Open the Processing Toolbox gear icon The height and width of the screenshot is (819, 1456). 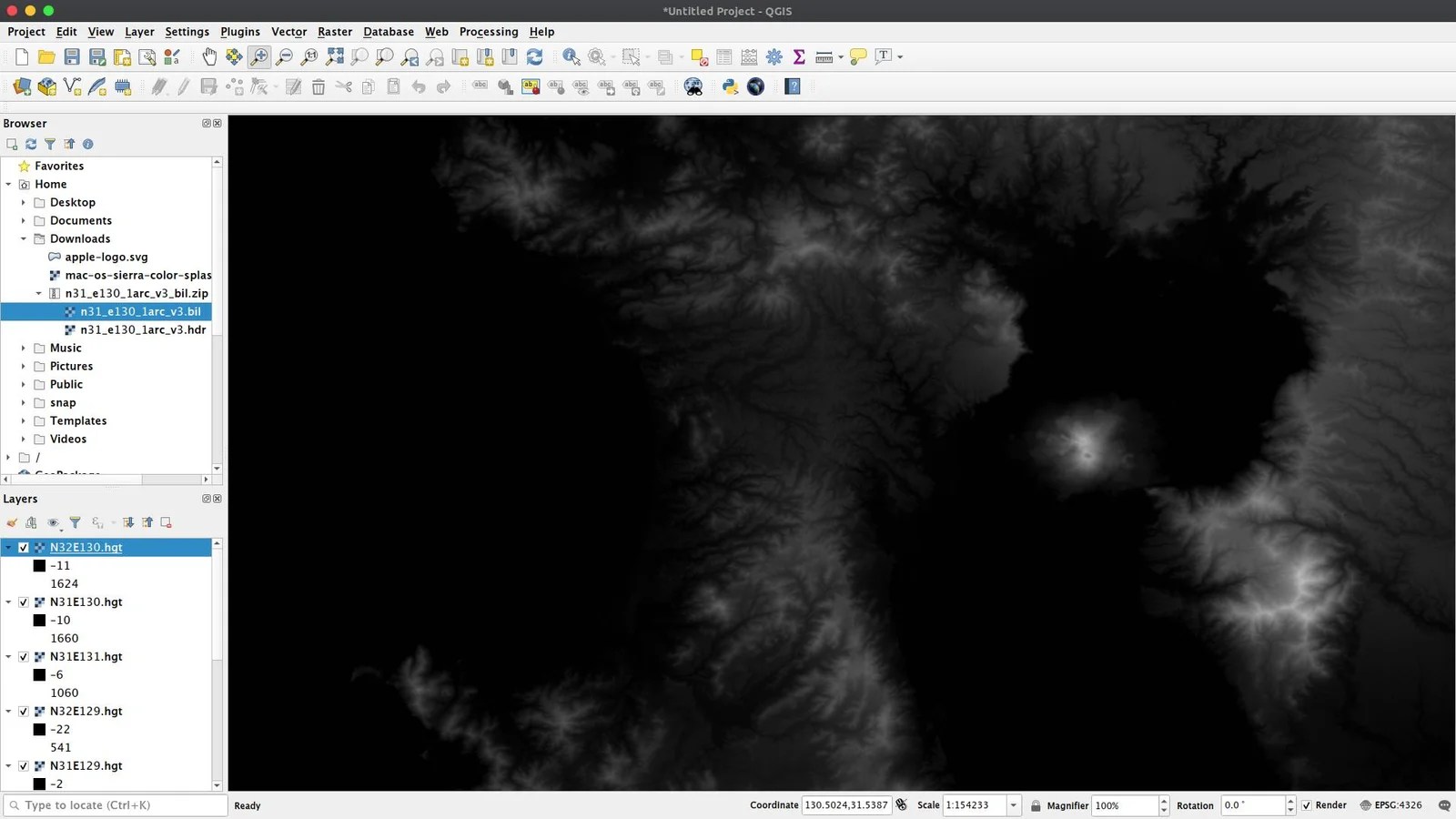[x=774, y=57]
